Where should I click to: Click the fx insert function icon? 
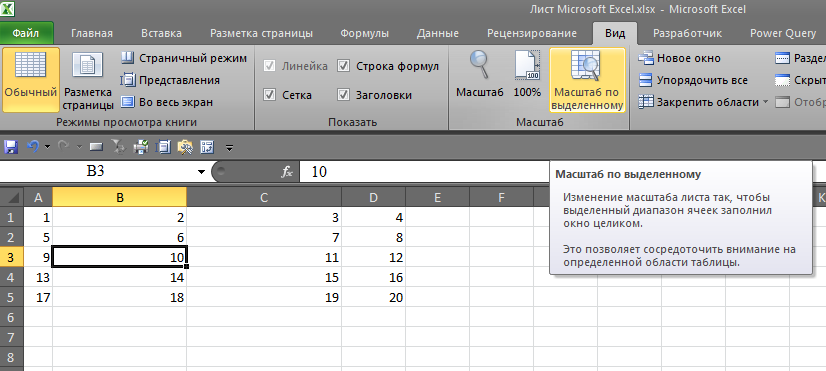tap(287, 172)
